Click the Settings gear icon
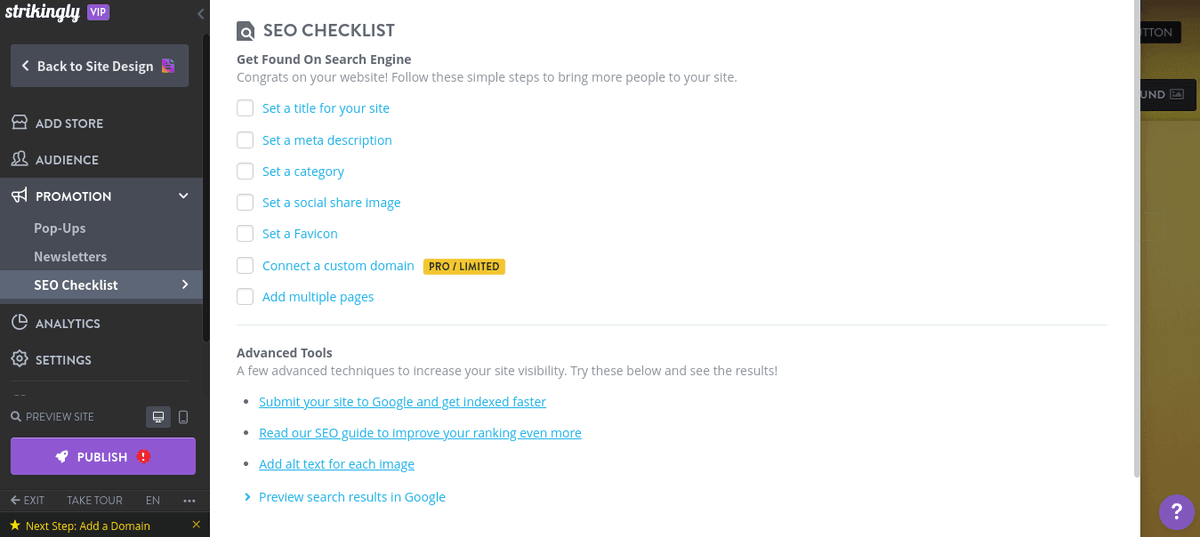The width and height of the screenshot is (1200, 537). click(19, 359)
